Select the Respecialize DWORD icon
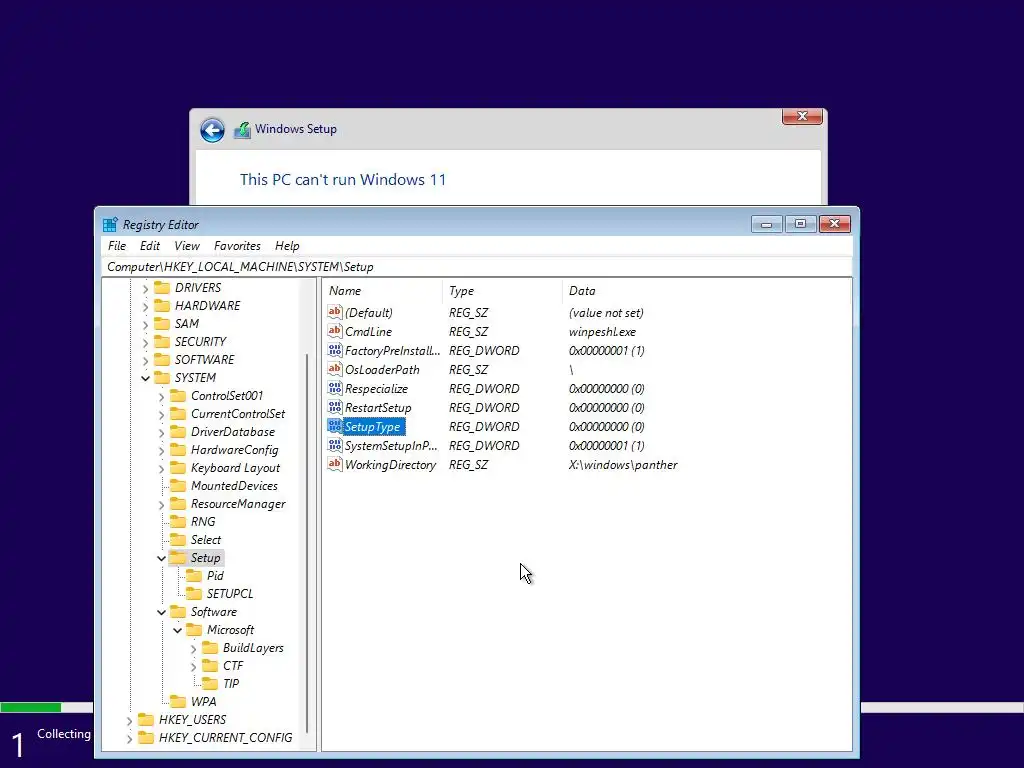 [x=334, y=388]
